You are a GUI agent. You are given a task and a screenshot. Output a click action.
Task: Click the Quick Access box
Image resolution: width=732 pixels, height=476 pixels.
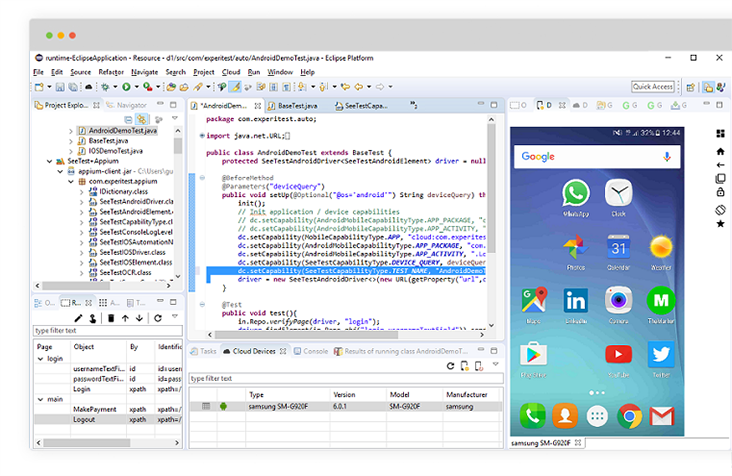(x=653, y=87)
